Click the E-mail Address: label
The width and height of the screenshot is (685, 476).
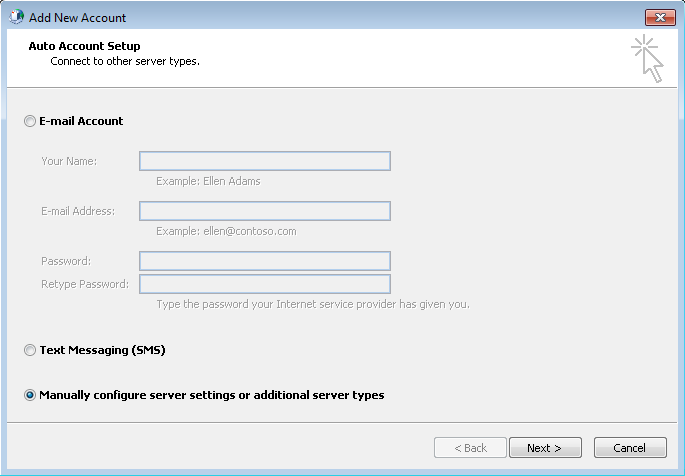click(x=78, y=211)
